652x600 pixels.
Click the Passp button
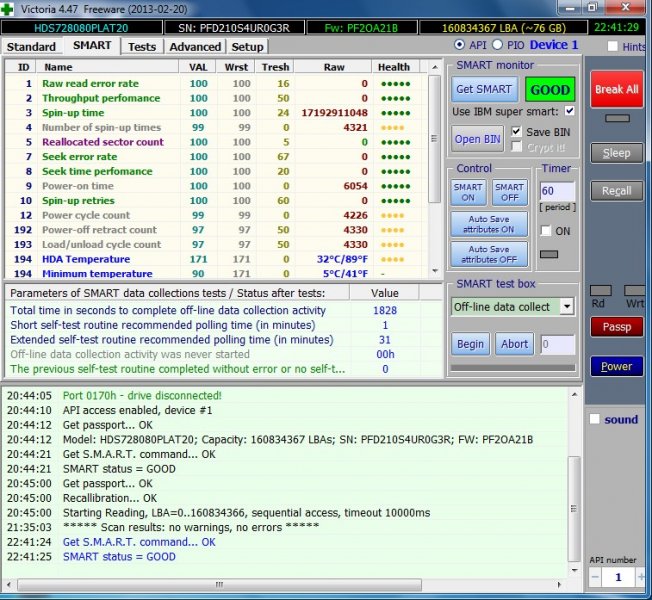(x=616, y=326)
